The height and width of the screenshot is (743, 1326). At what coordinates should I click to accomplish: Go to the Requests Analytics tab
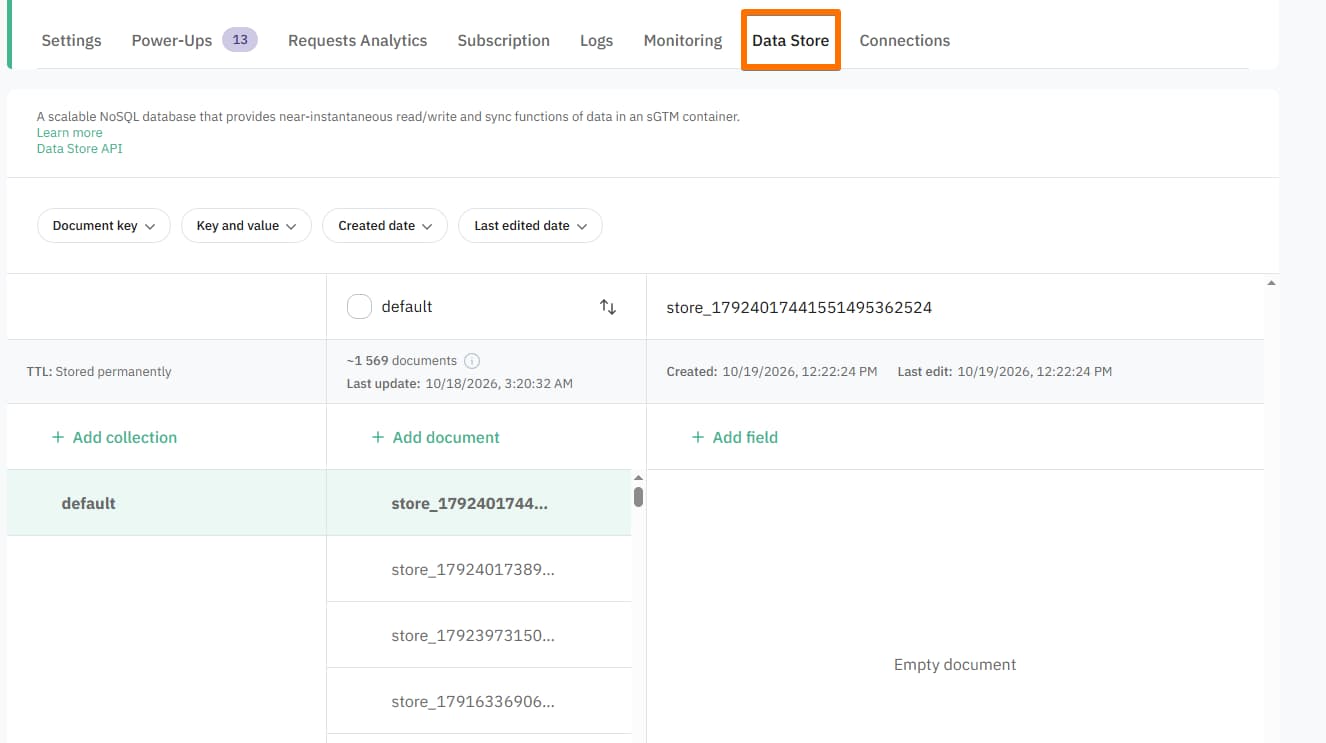coord(357,41)
